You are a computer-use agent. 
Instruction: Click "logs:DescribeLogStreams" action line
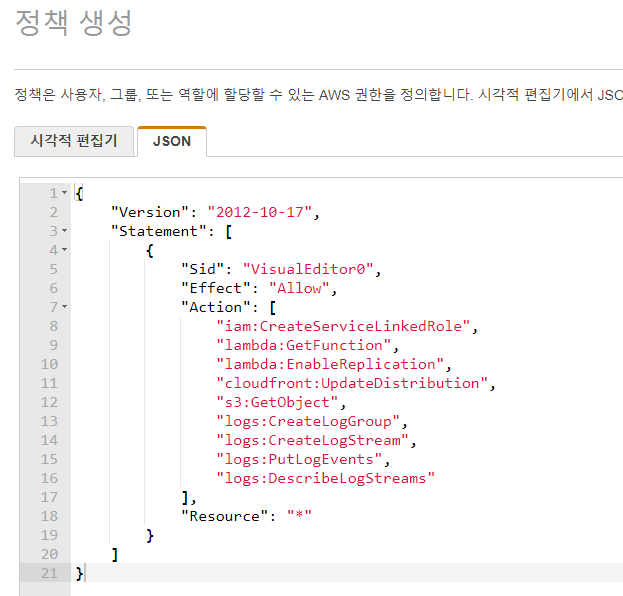(325, 478)
